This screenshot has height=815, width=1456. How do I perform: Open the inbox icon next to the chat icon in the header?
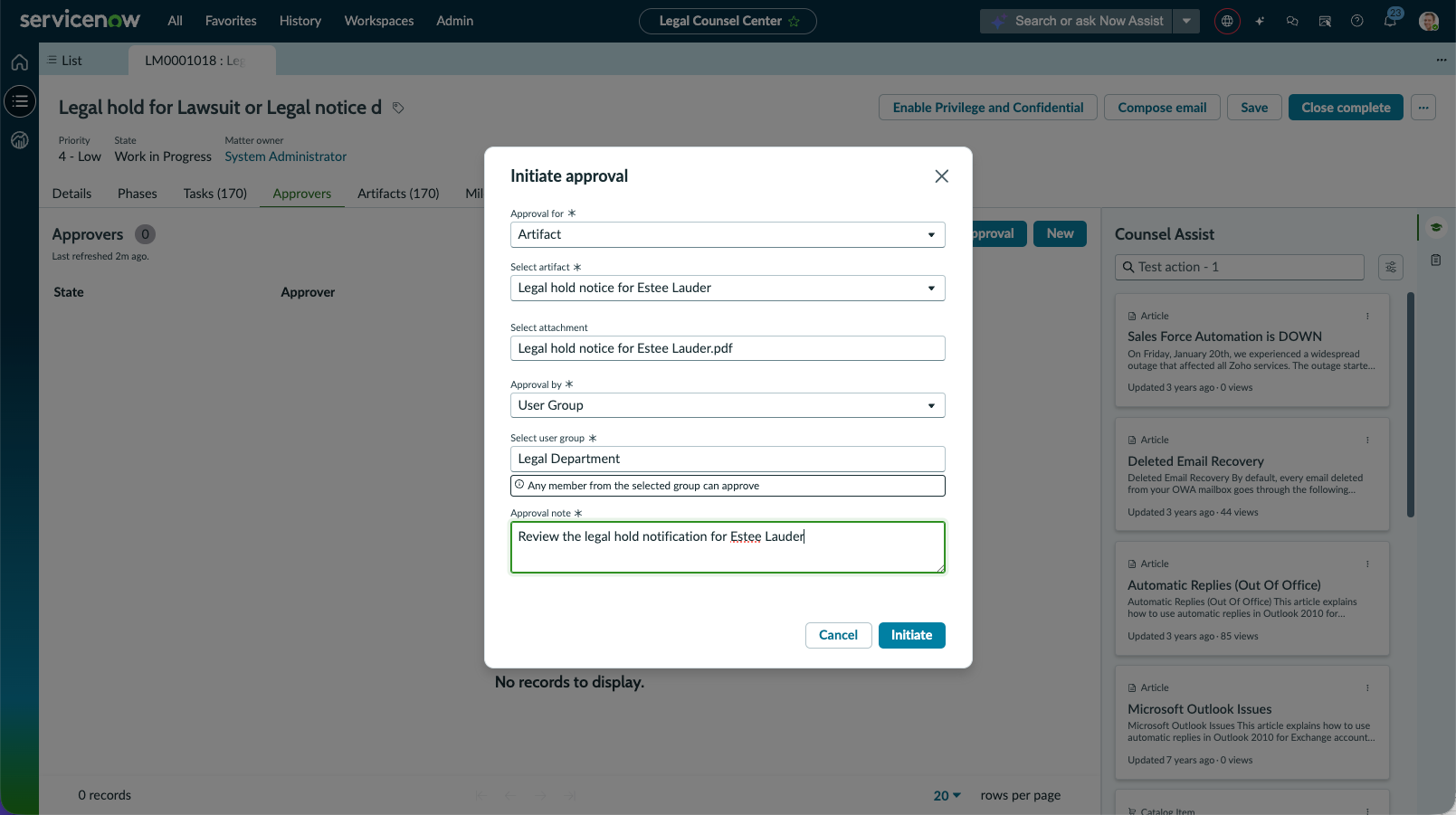point(1325,21)
